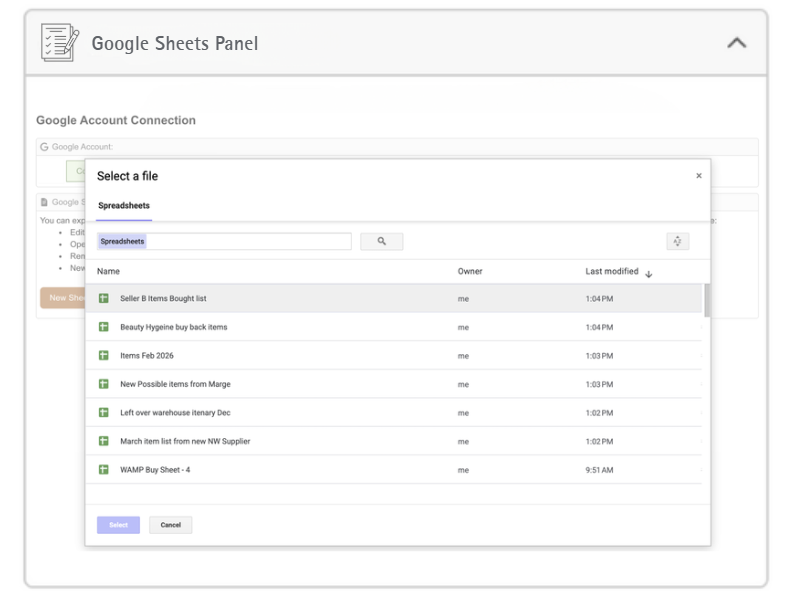Screen dimensions: 787x591
Task: Click the Google Sheets Panel checklist icon
Action: [x=60, y=43]
